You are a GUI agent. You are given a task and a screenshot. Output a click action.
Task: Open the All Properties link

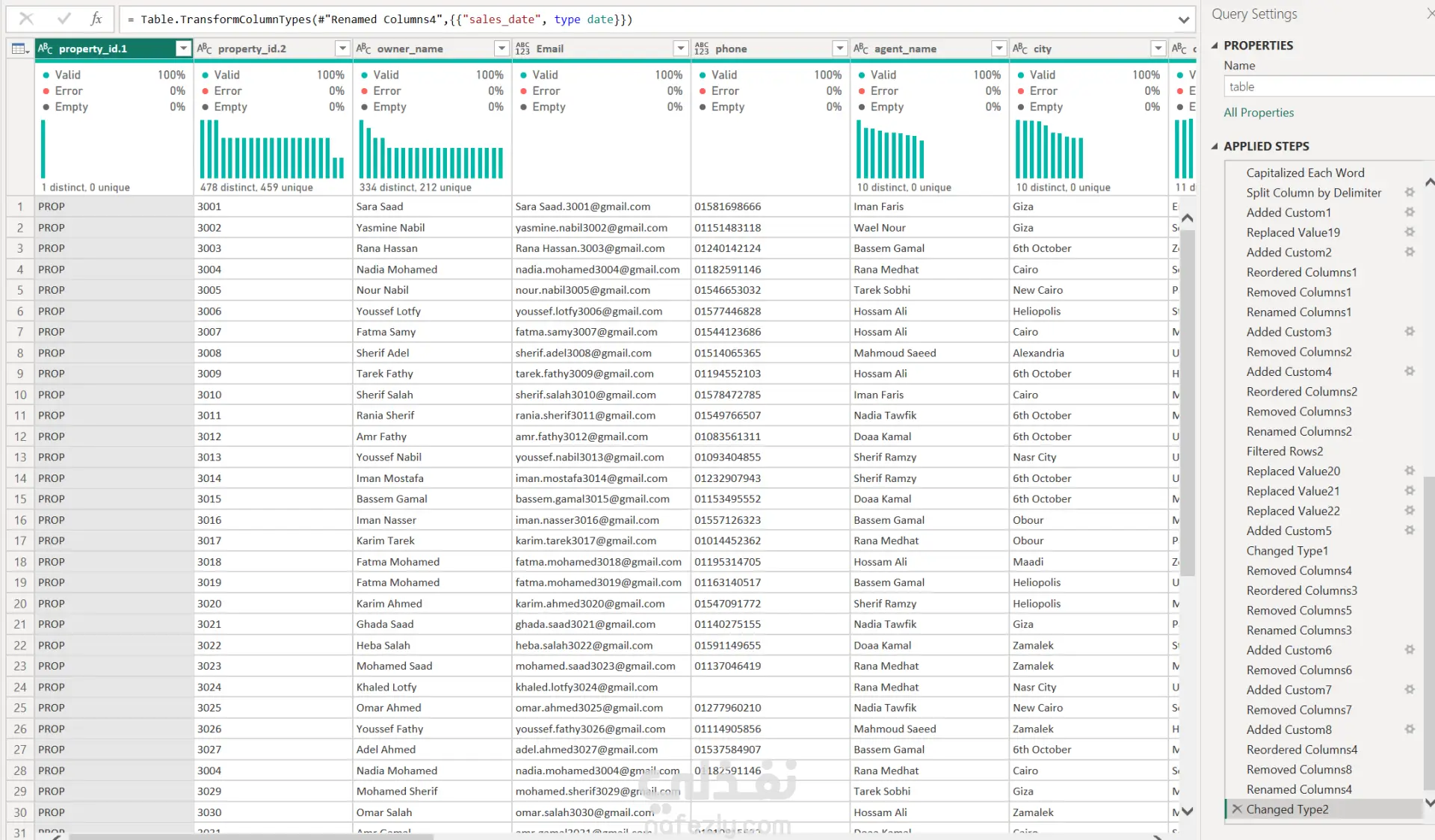point(1259,112)
